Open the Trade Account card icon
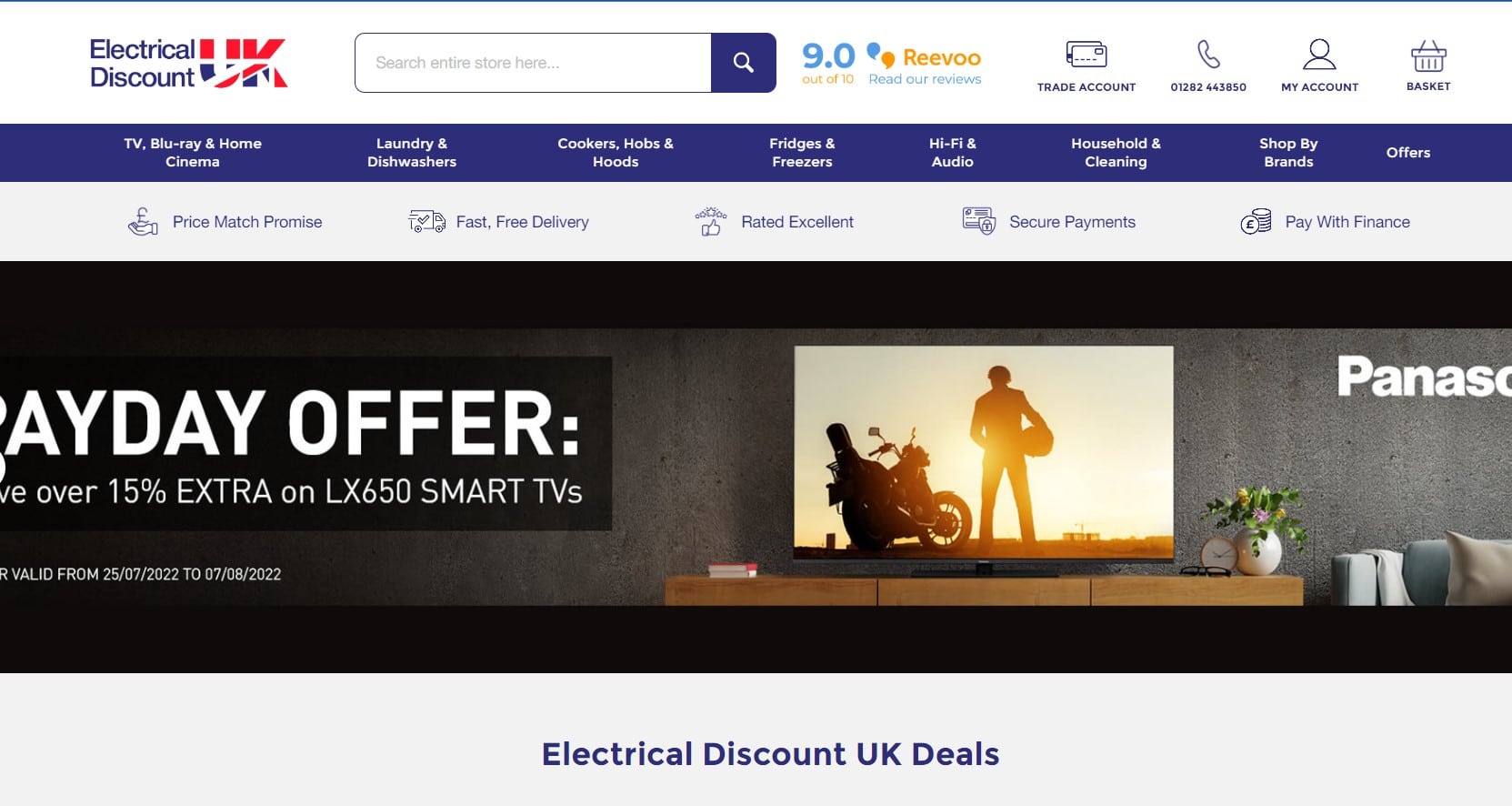The height and width of the screenshot is (806, 1512). pyautogui.click(x=1086, y=55)
